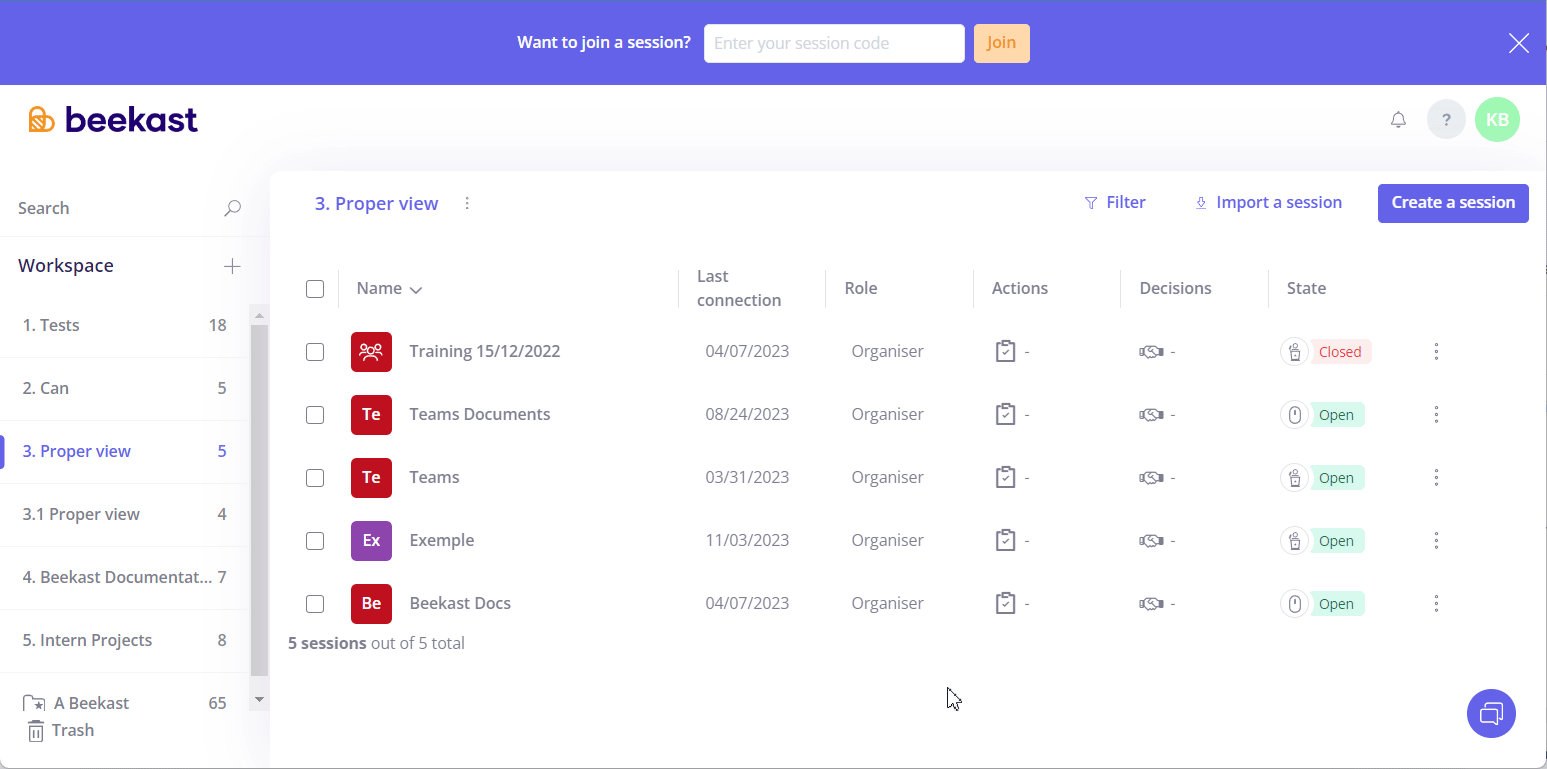
Task: Open the KB user avatar menu
Action: point(1497,120)
